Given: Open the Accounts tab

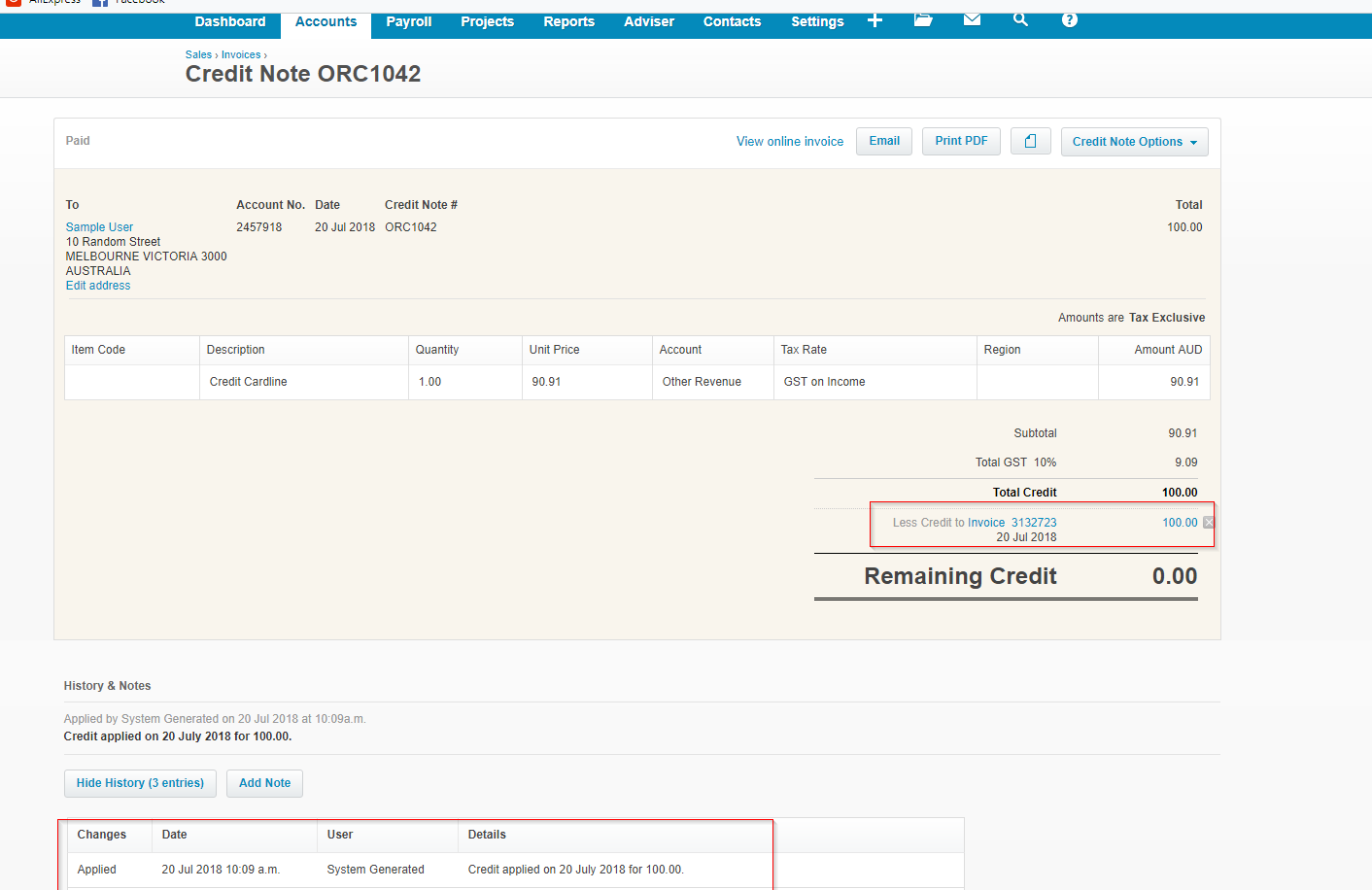Looking at the screenshot, I should [x=326, y=22].
